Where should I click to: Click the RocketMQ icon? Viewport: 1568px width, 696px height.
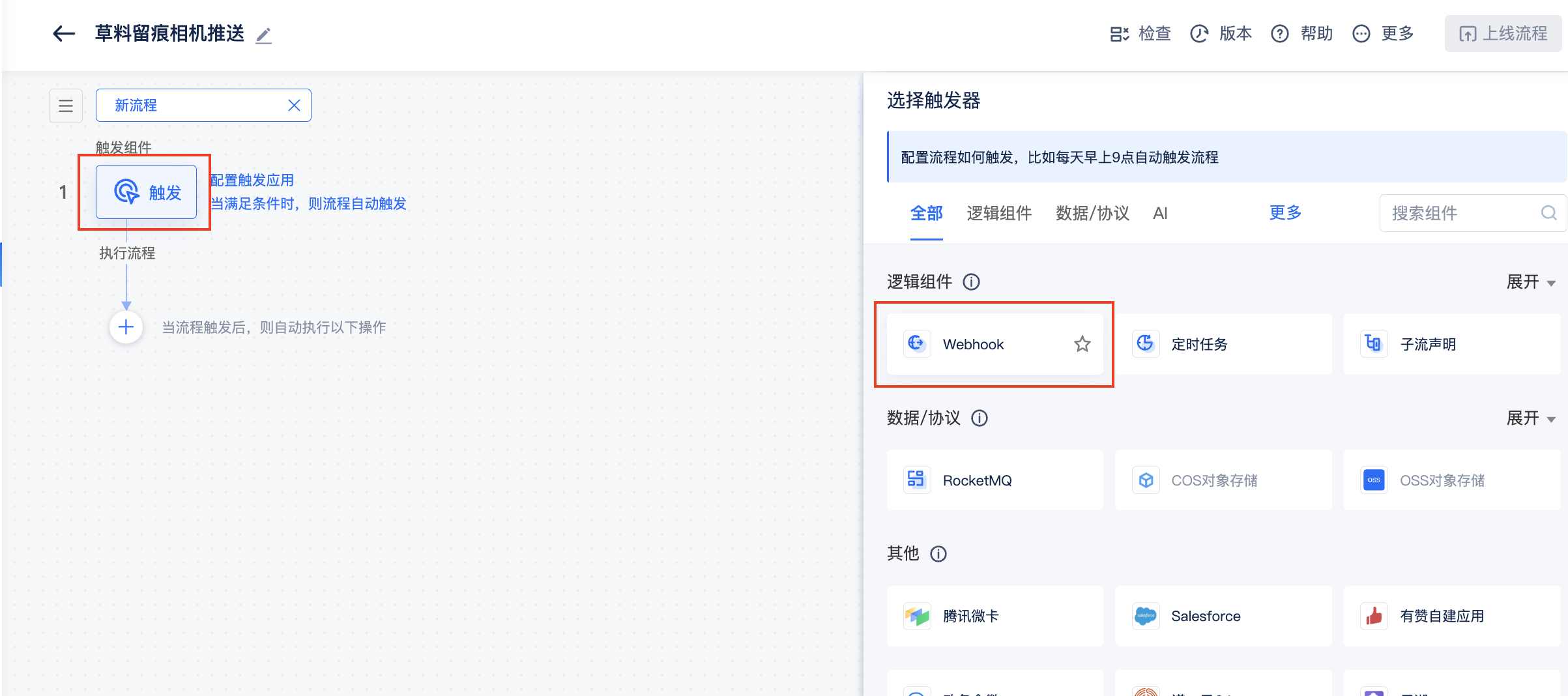coord(916,480)
